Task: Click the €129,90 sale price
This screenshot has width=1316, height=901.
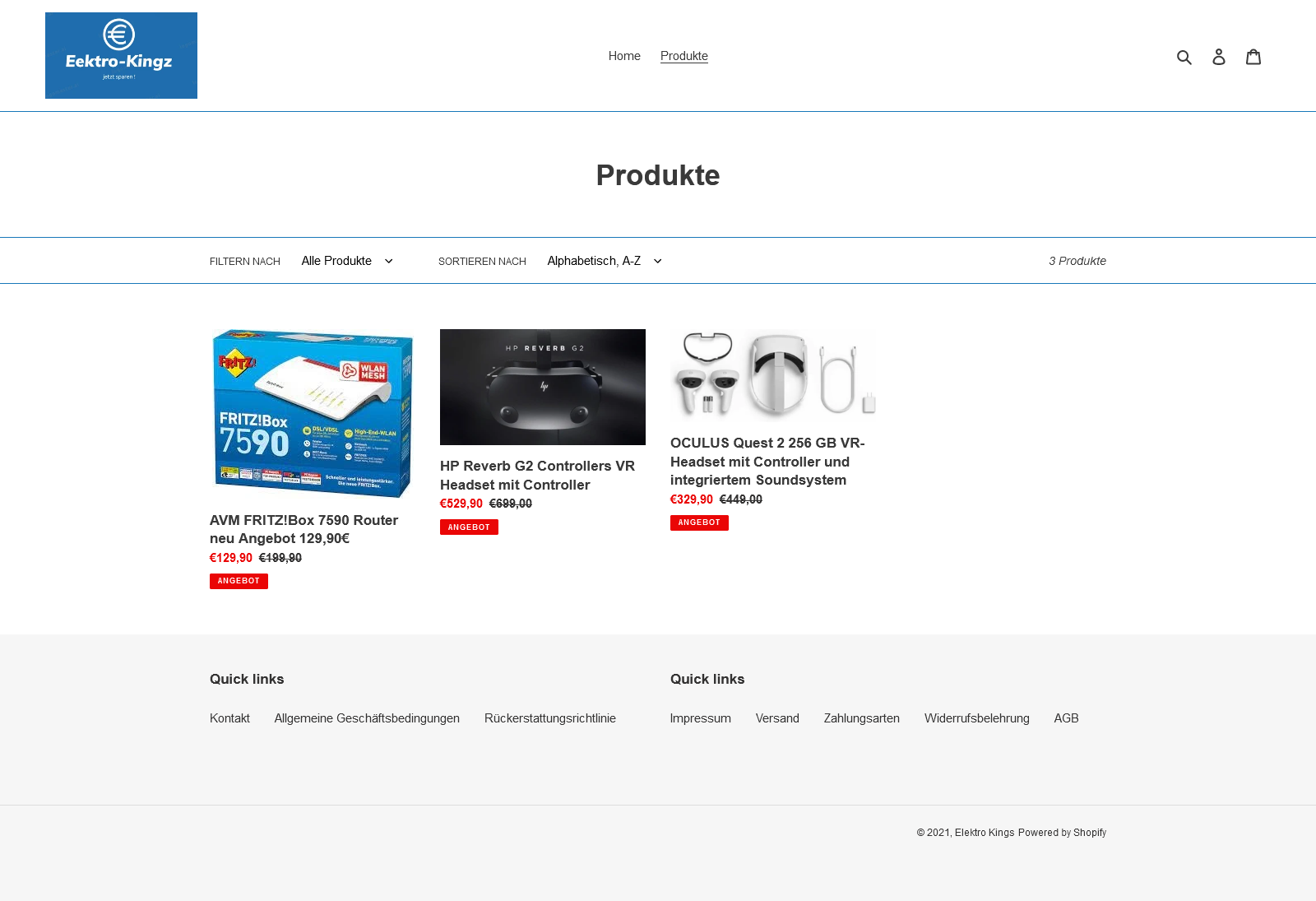Action: click(x=231, y=558)
